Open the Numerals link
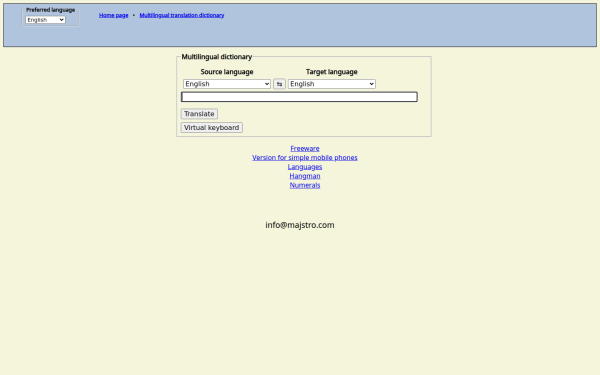 305,185
